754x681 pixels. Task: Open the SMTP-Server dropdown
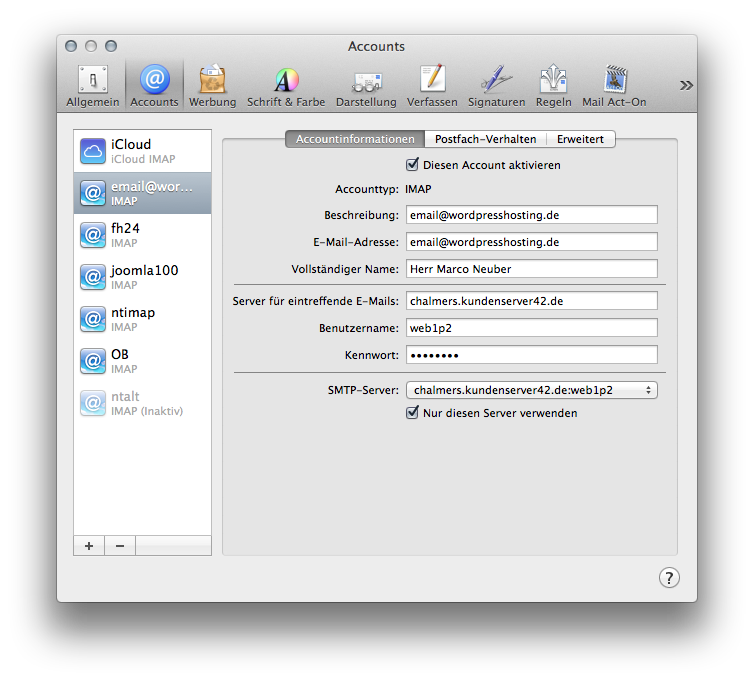[530, 390]
